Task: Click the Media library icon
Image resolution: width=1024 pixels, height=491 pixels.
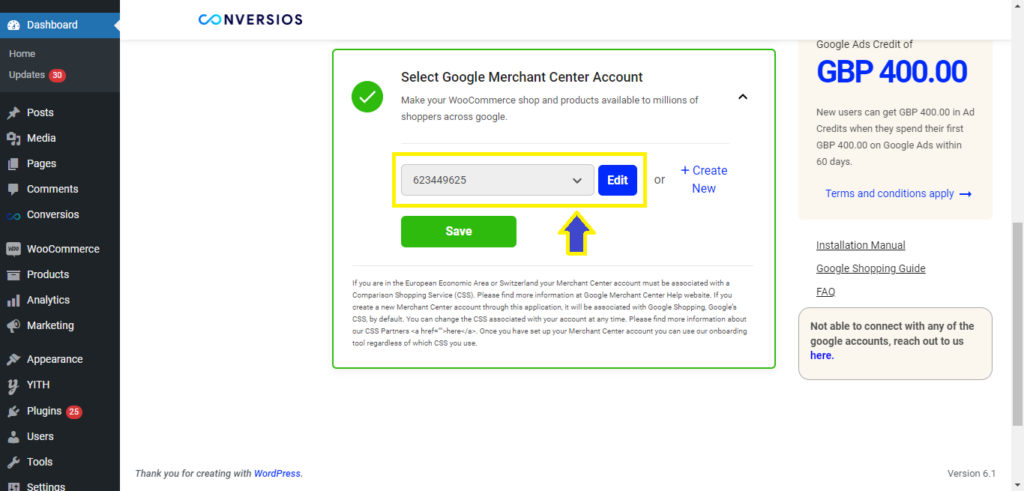Action: (x=13, y=138)
